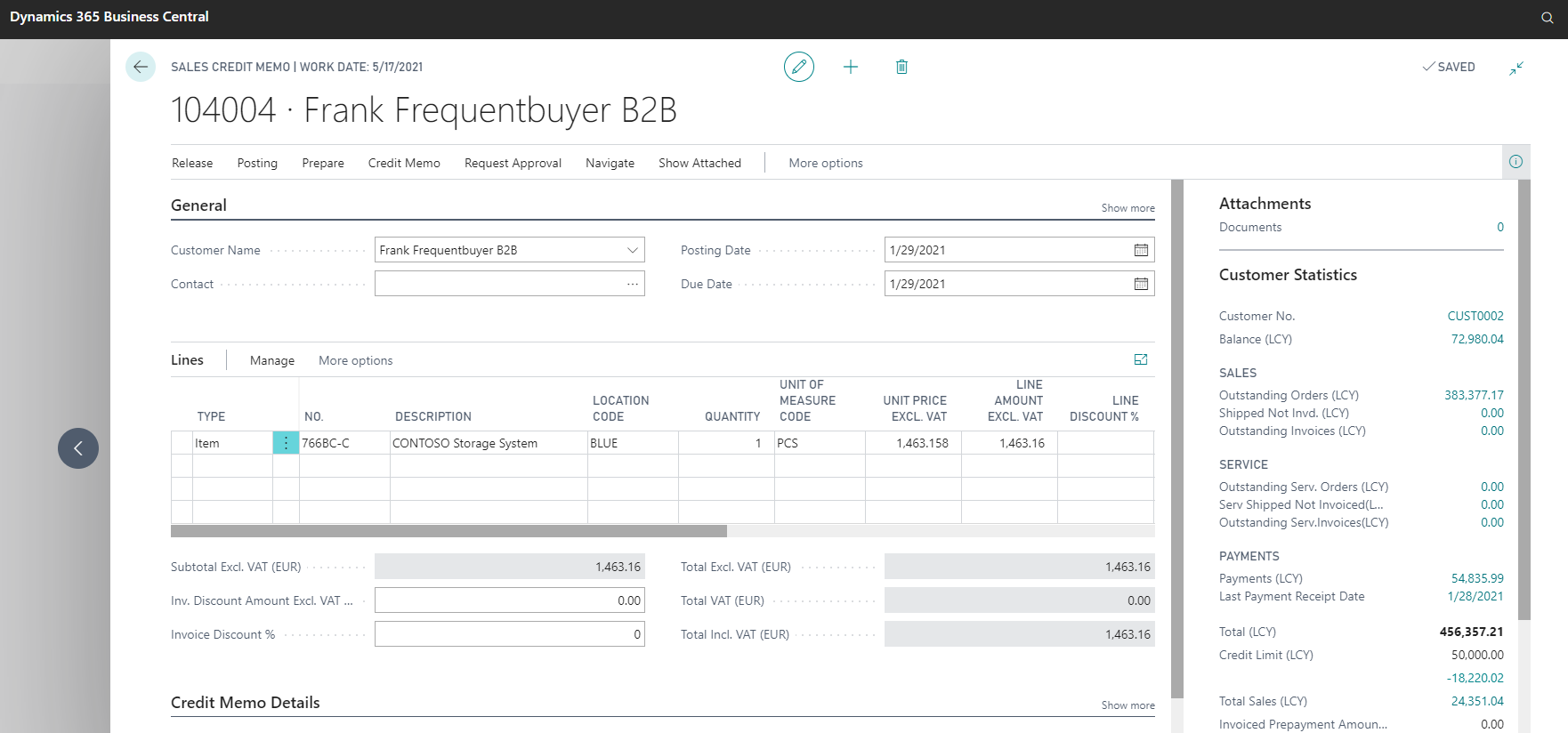Show more in Credit Memo Details
Image resolution: width=1568 pixels, height=733 pixels.
[1128, 705]
